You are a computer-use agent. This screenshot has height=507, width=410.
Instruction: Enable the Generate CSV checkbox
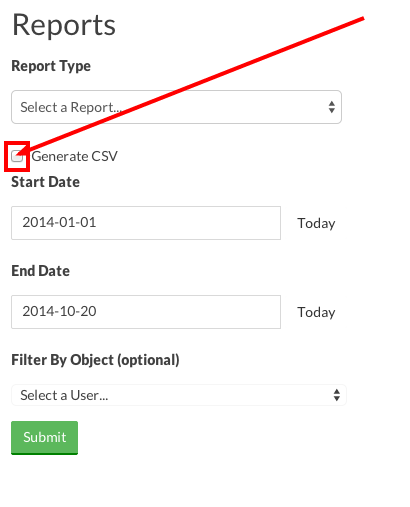pyautogui.click(x=17, y=156)
